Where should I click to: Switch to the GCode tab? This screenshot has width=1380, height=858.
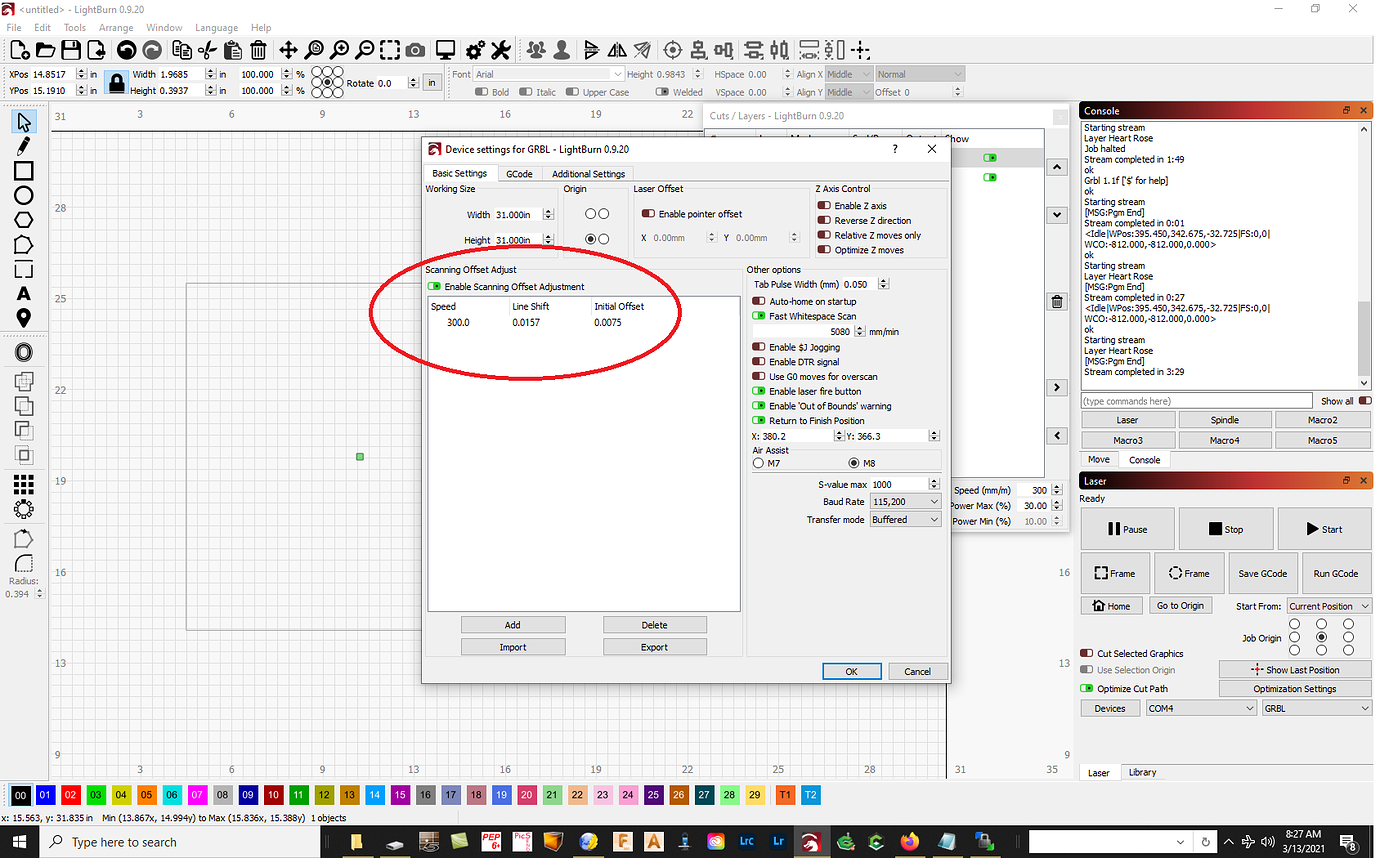click(x=519, y=173)
